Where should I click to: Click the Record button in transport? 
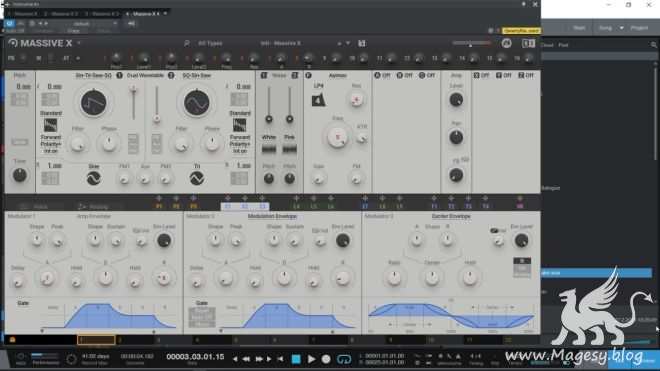pyautogui.click(x=326, y=359)
